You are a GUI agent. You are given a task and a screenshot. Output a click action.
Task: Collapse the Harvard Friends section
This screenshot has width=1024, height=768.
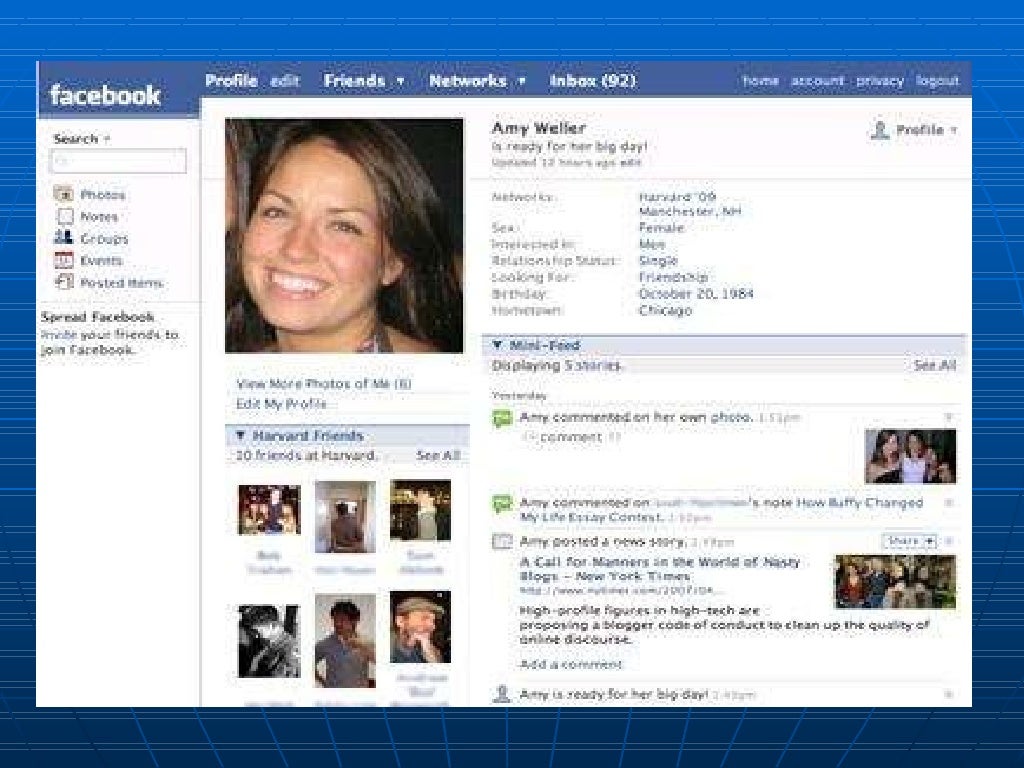tap(240, 436)
